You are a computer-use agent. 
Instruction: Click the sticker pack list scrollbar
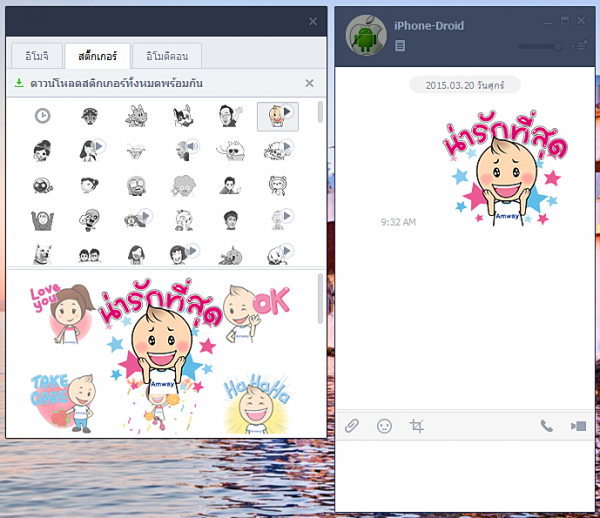coord(320,112)
